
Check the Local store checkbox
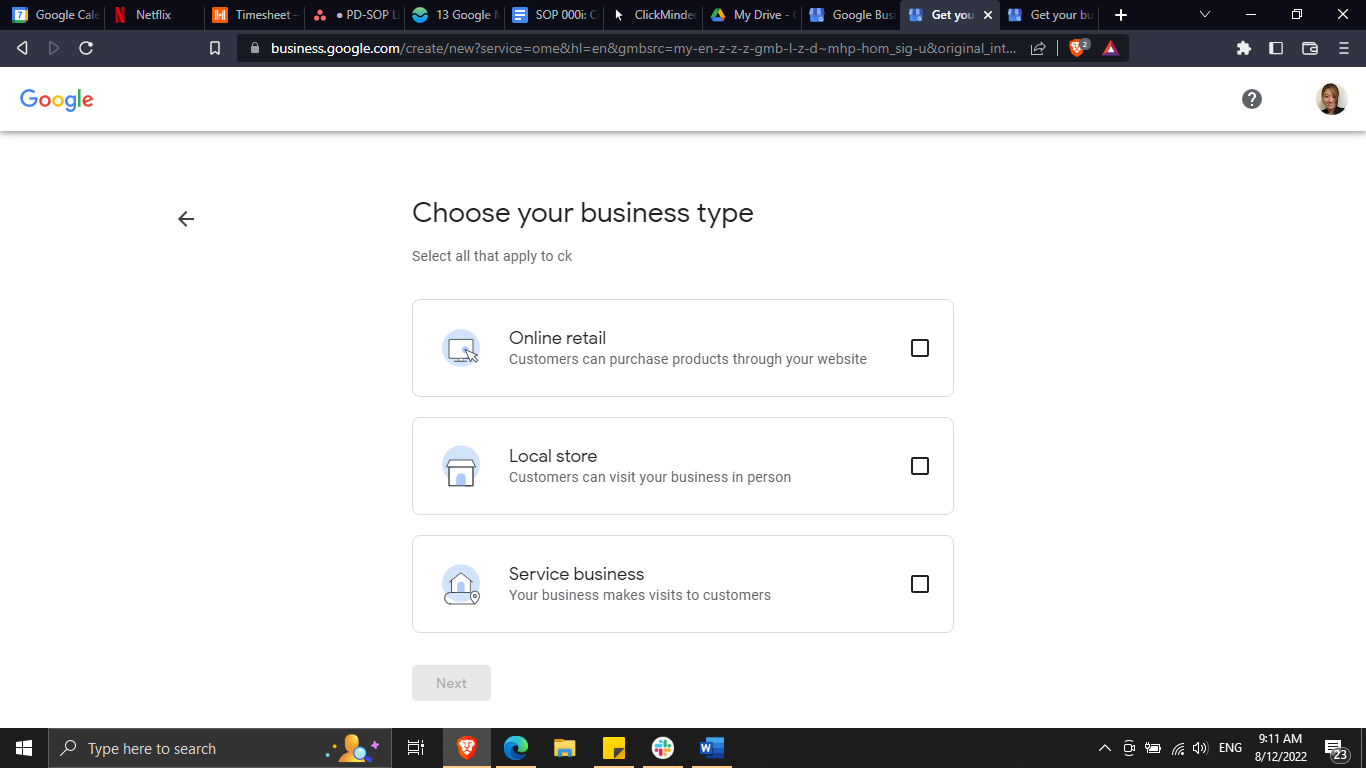click(x=920, y=466)
